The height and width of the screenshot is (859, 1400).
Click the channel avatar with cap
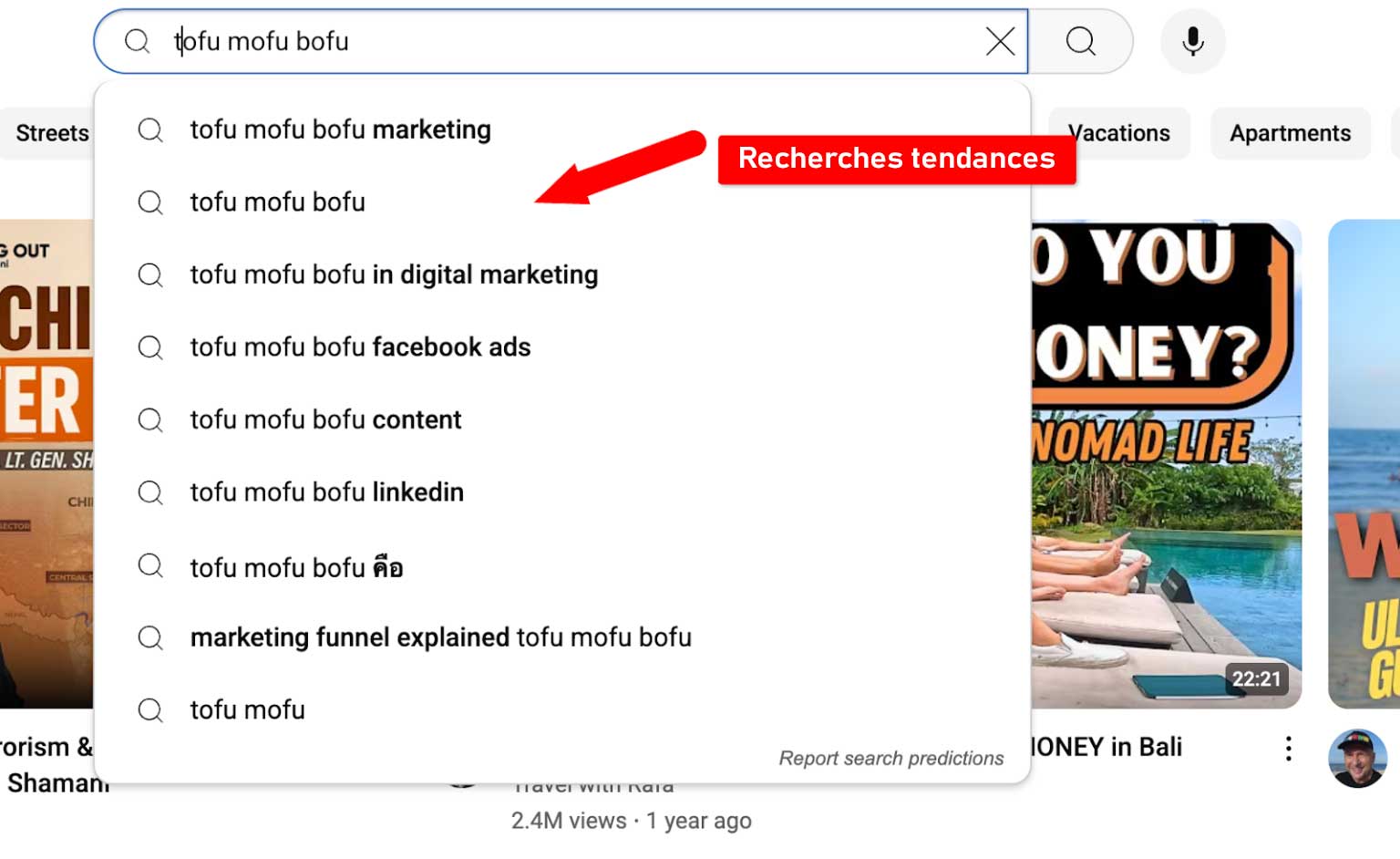coord(1357,758)
